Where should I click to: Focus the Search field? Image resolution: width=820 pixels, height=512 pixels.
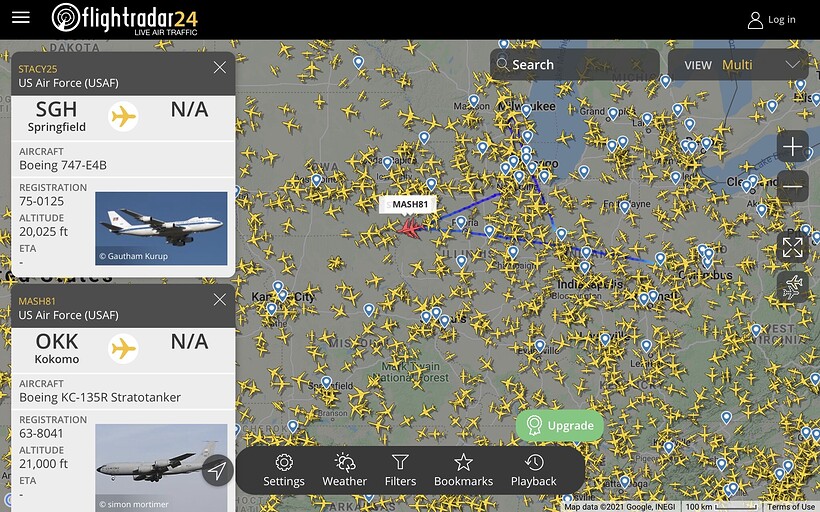(575, 65)
